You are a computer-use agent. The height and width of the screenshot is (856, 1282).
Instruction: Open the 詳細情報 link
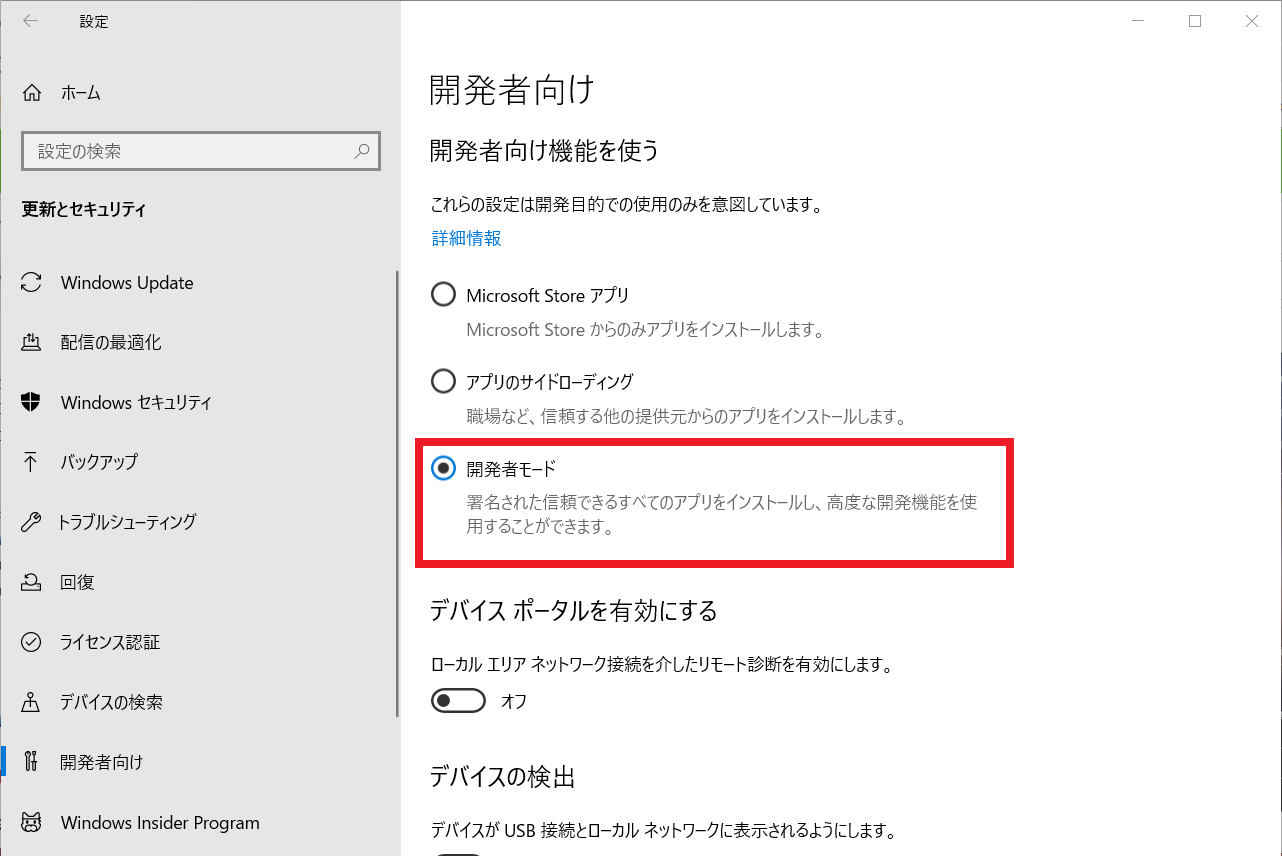coord(465,238)
